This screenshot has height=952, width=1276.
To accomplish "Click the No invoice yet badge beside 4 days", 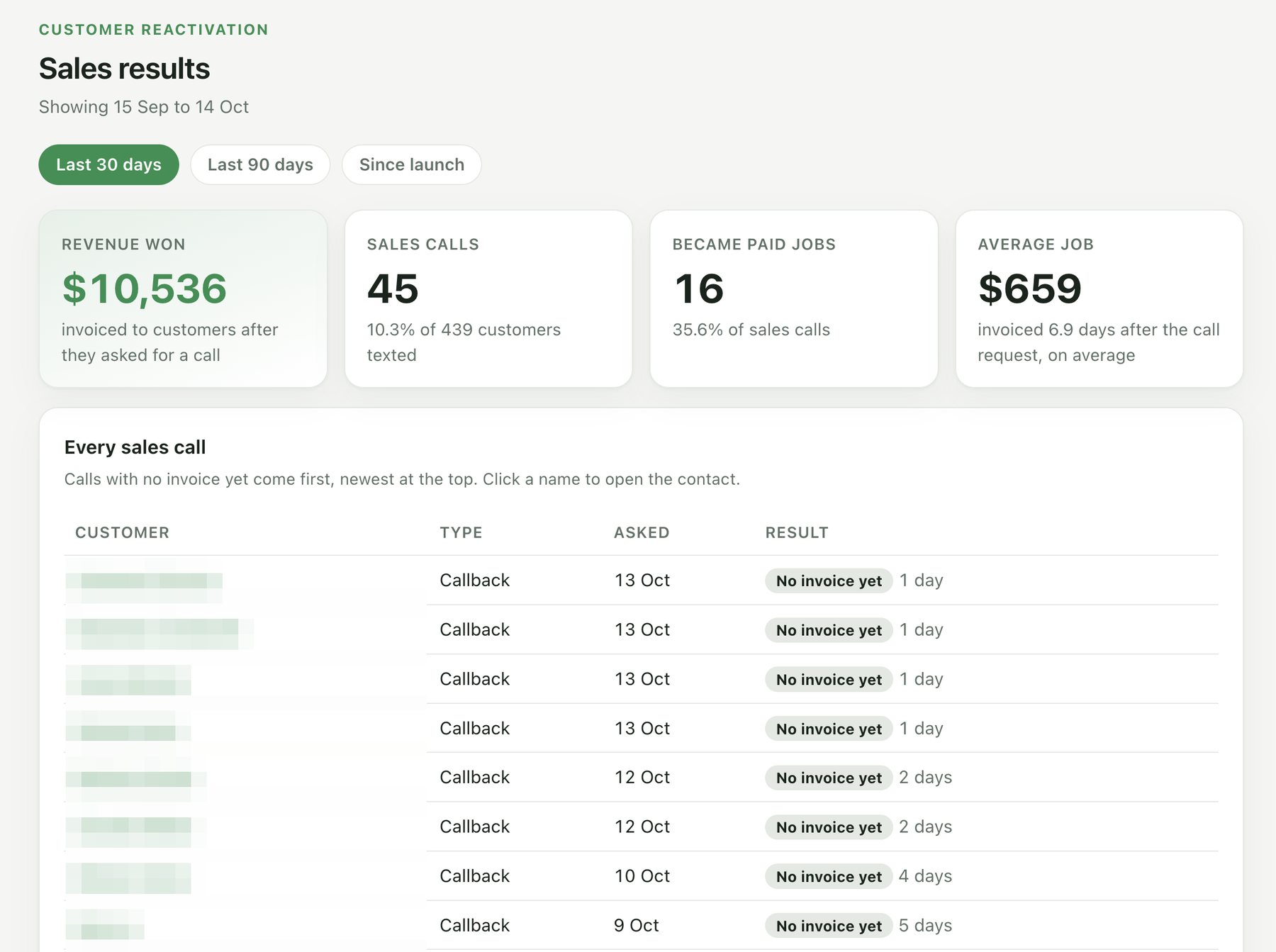I will pos(829,877).
